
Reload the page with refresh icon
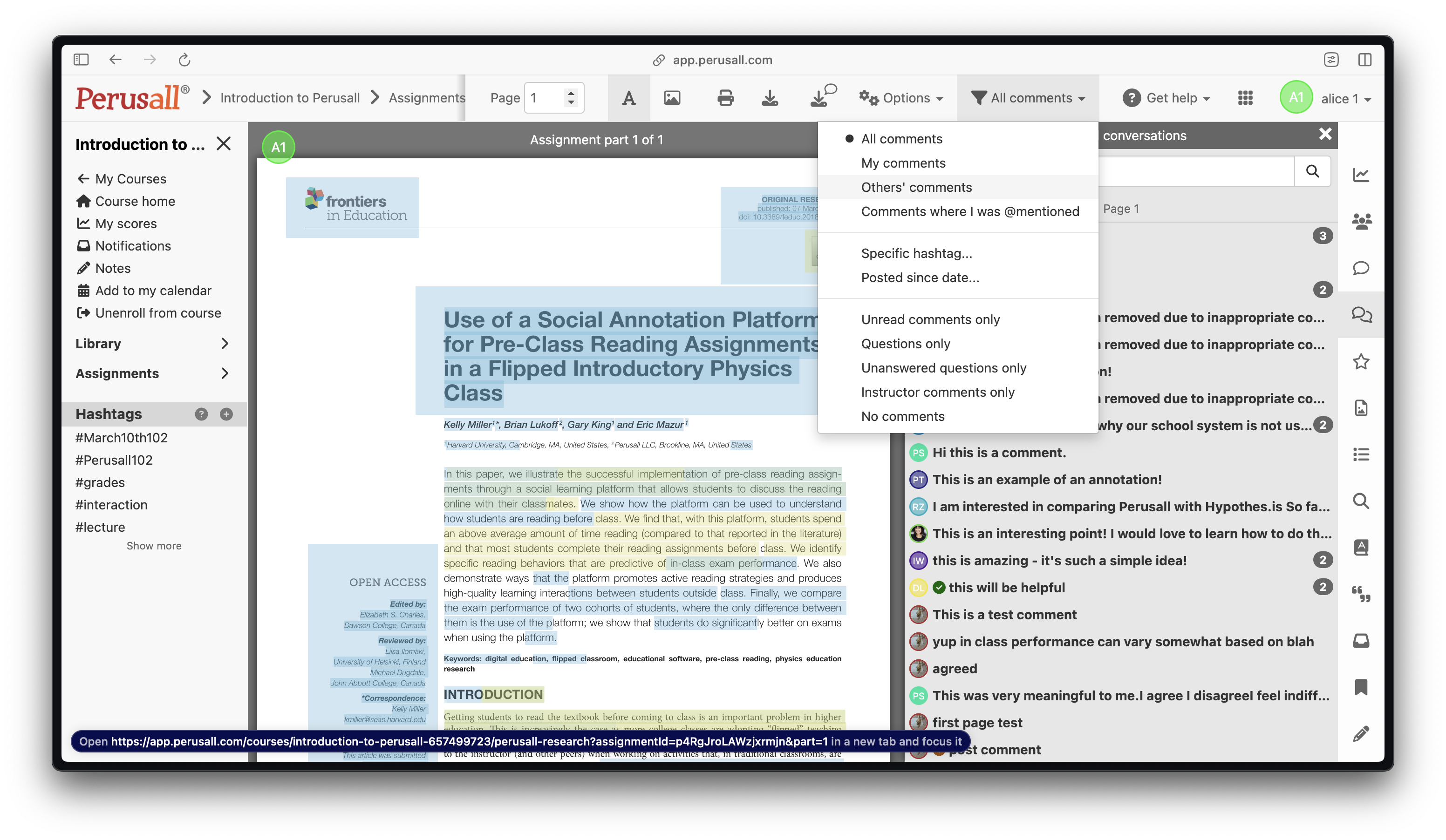tap(184, 60)
